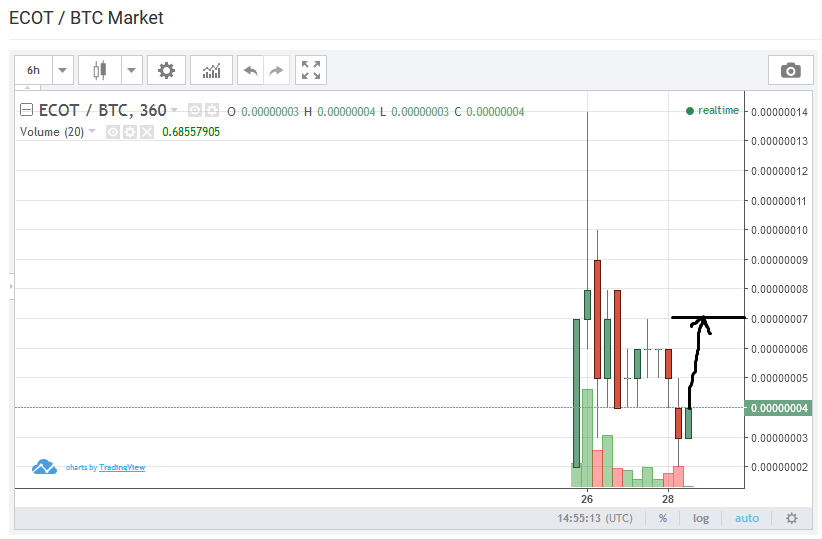The width and height of the screenshot is (822, 539).
Task: Select the candlestick chart style icon
Action: (100, 70)
